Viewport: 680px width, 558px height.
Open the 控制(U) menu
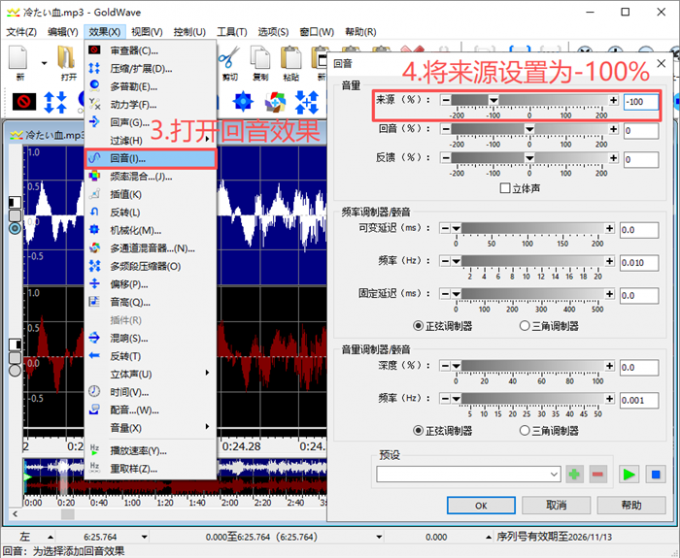pyautogui.click(x=190, y=32)
